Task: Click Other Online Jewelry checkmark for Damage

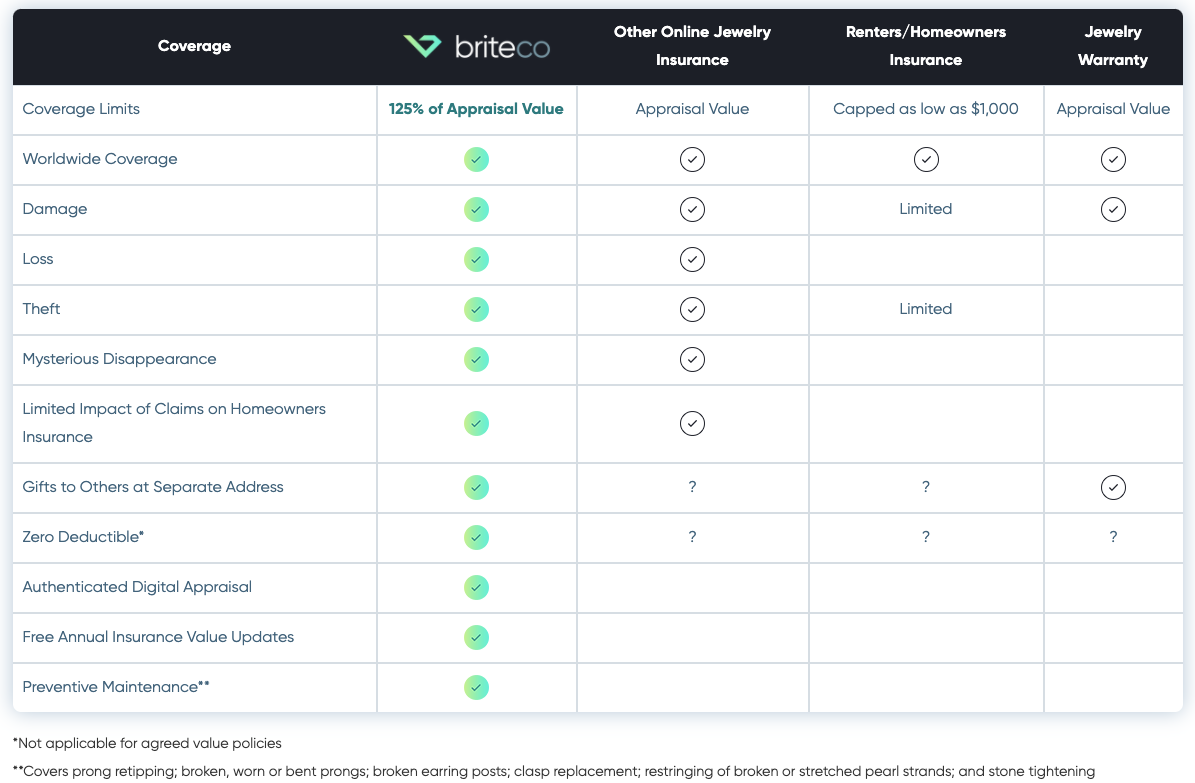Action: point(692,210)
